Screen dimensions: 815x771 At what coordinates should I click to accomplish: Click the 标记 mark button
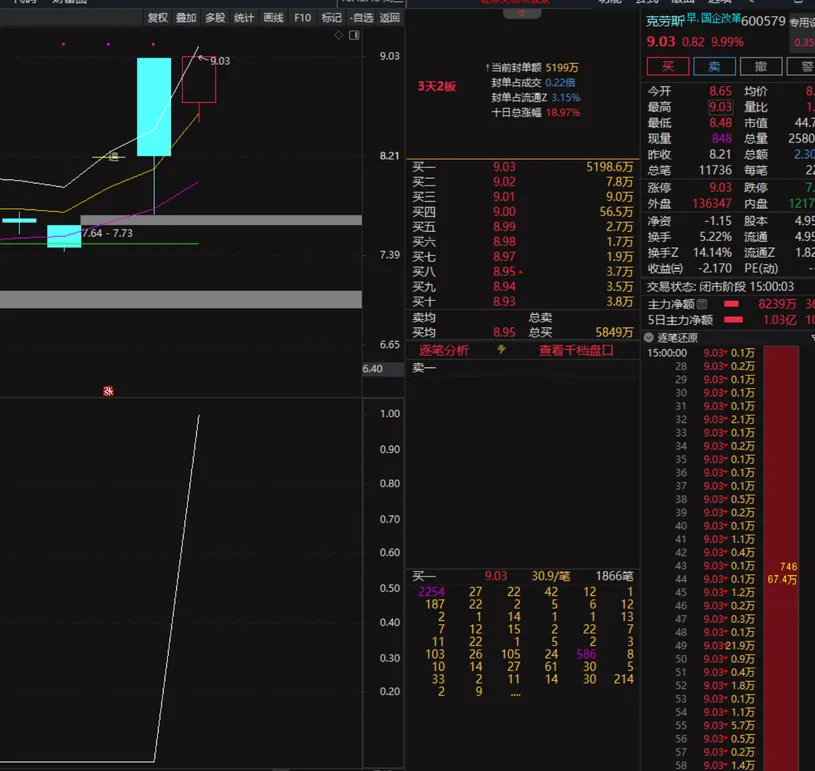(x=331, y=17)
